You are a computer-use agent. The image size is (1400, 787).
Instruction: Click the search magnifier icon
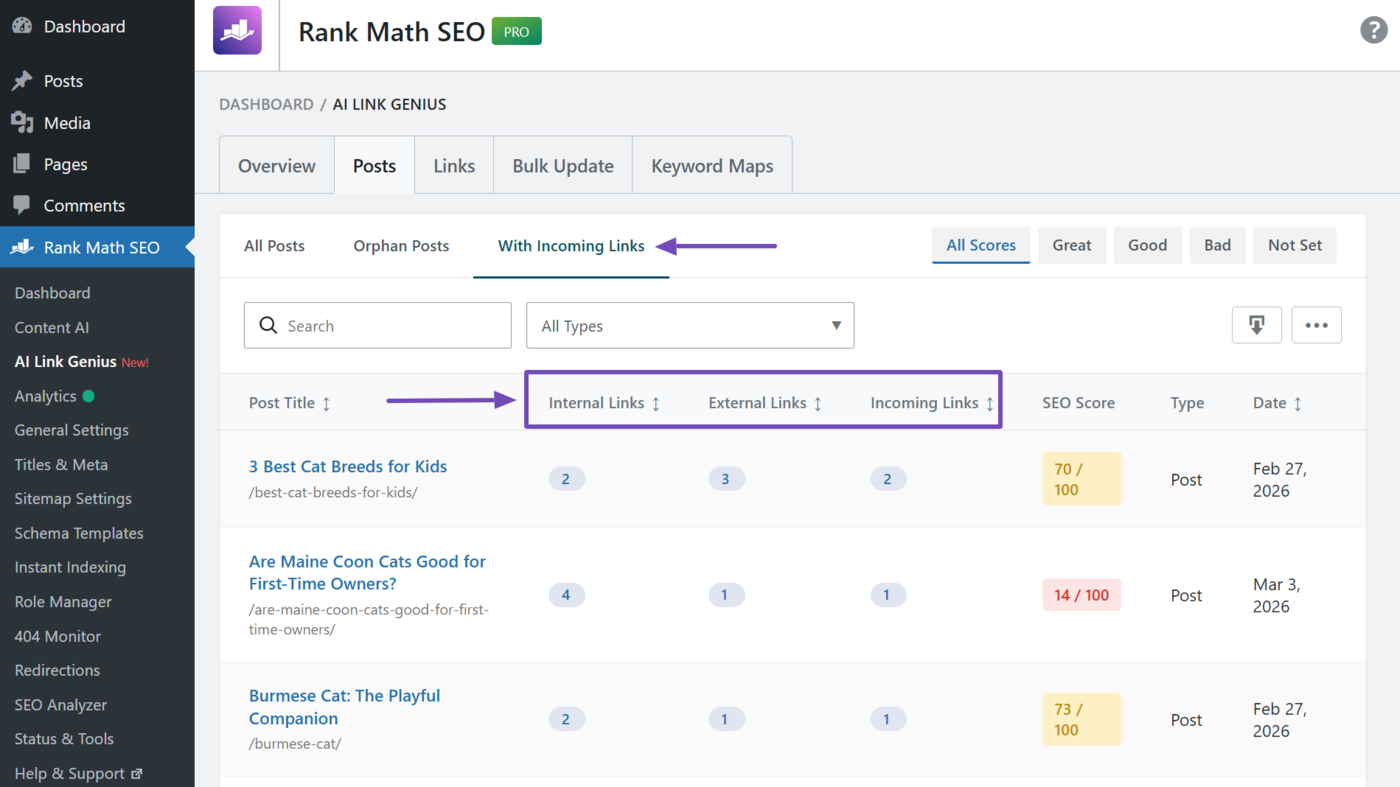[268, 325]
